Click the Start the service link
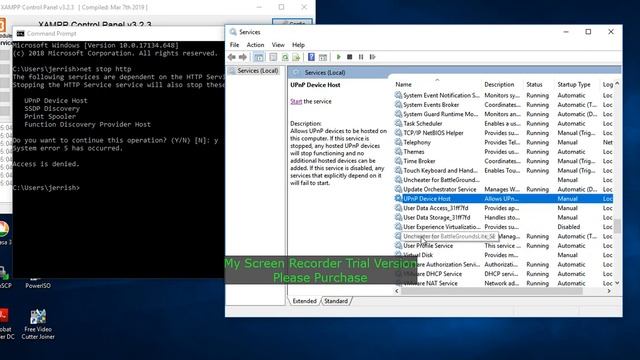 tap(296, 102)
